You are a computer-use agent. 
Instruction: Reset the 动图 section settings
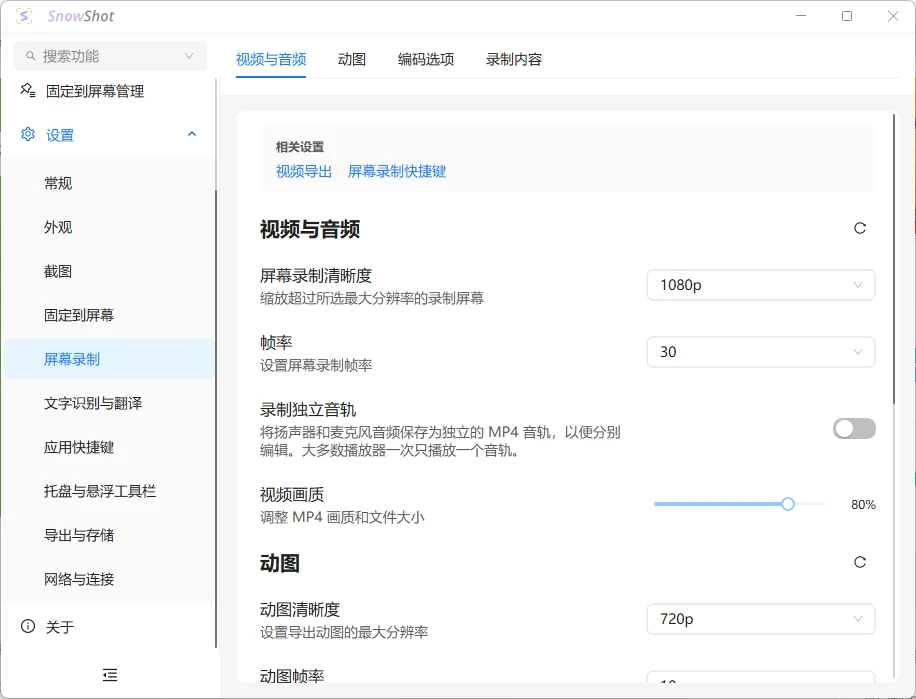(860, 562)
